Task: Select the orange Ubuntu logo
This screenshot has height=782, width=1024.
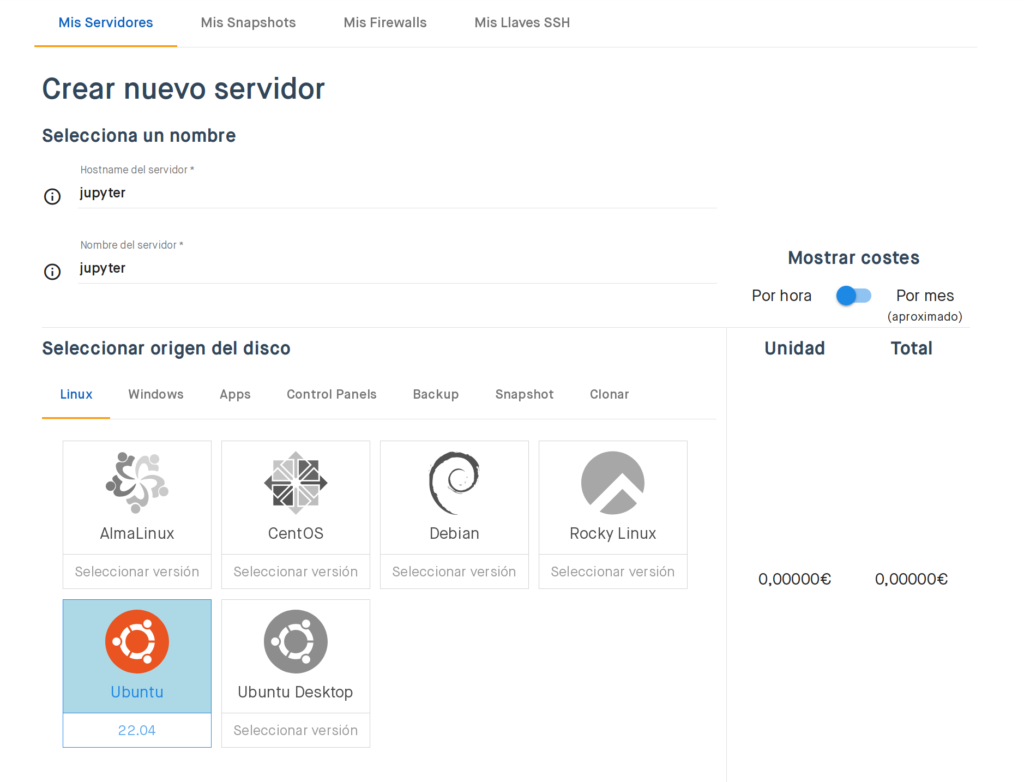Action: click(137, 642)
